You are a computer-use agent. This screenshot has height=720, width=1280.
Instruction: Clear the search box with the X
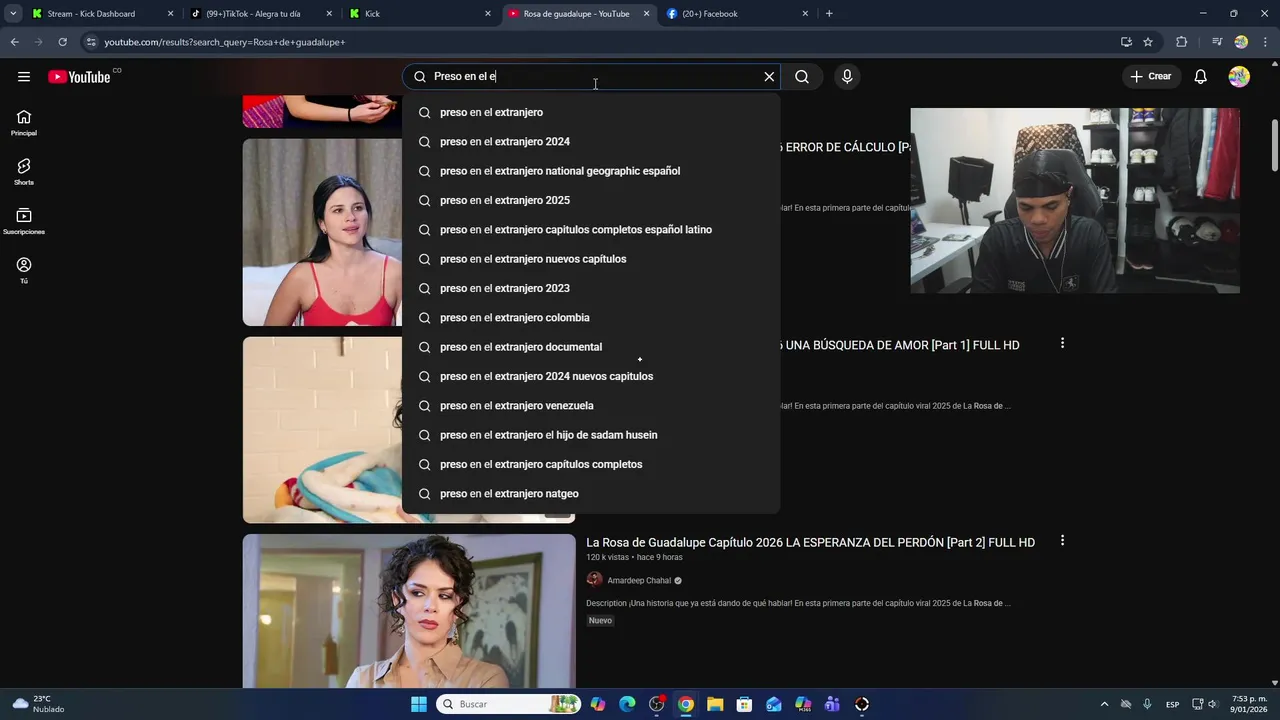tap(769, 77)
